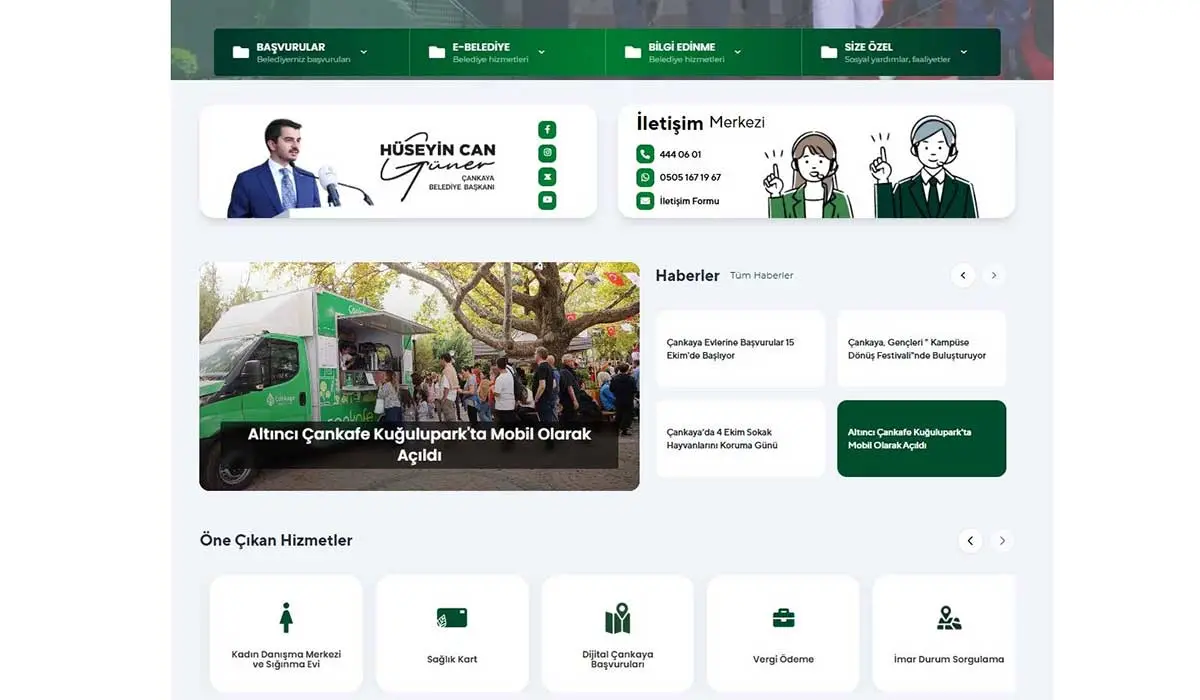Open the YouTube channel icon
The width and height of the screenshot is (1200, 700).
(547, 200)
